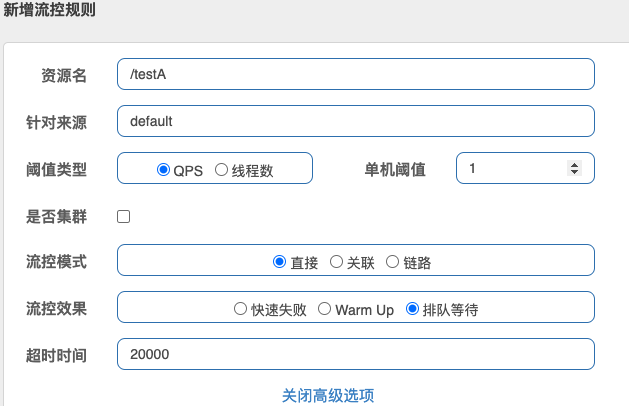Select the QPS threshold type radio

click(163, 170)
